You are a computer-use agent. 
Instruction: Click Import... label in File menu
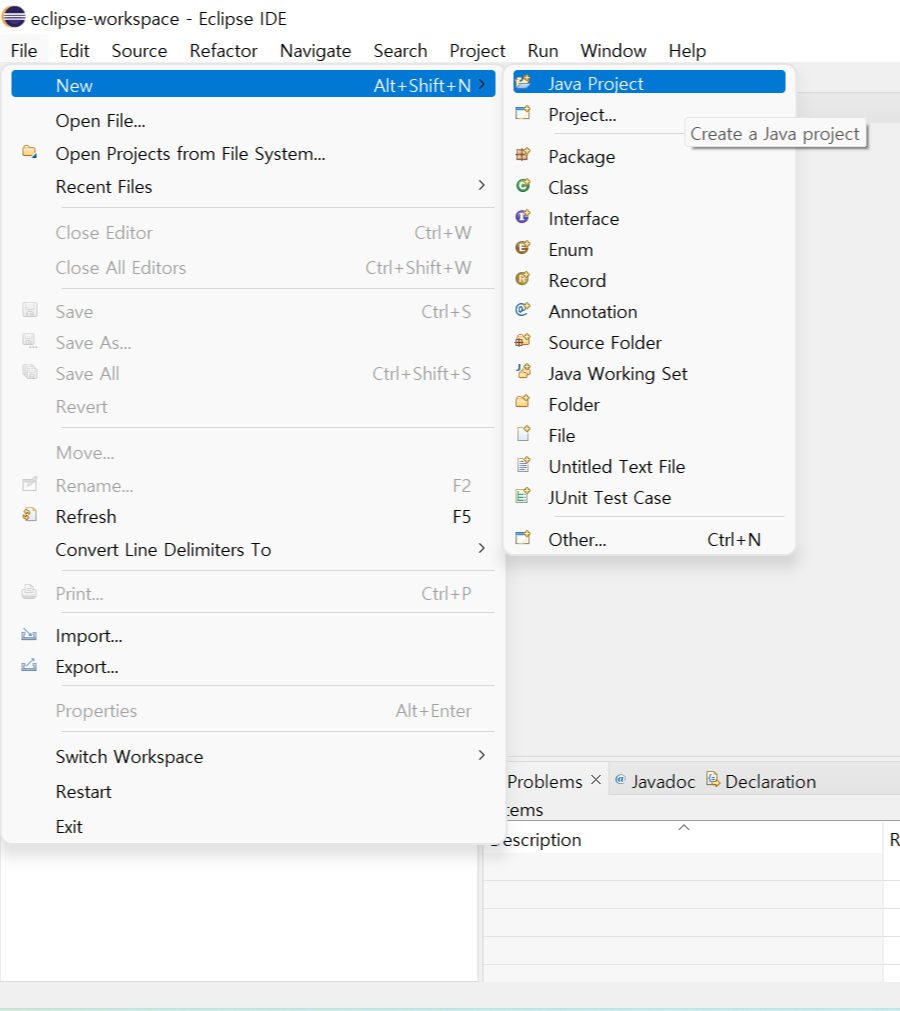(x=89, y=636)
